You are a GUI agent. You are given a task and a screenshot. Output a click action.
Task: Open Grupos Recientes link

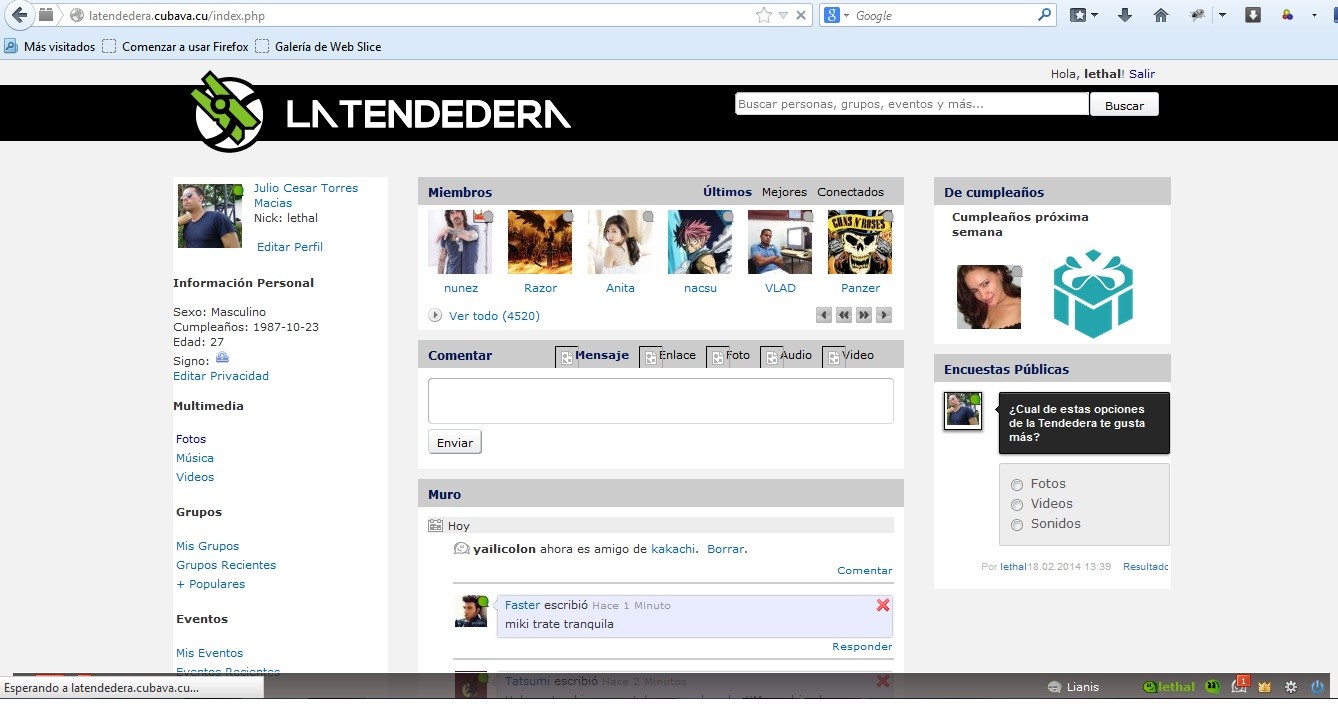(x=226, y=565)
